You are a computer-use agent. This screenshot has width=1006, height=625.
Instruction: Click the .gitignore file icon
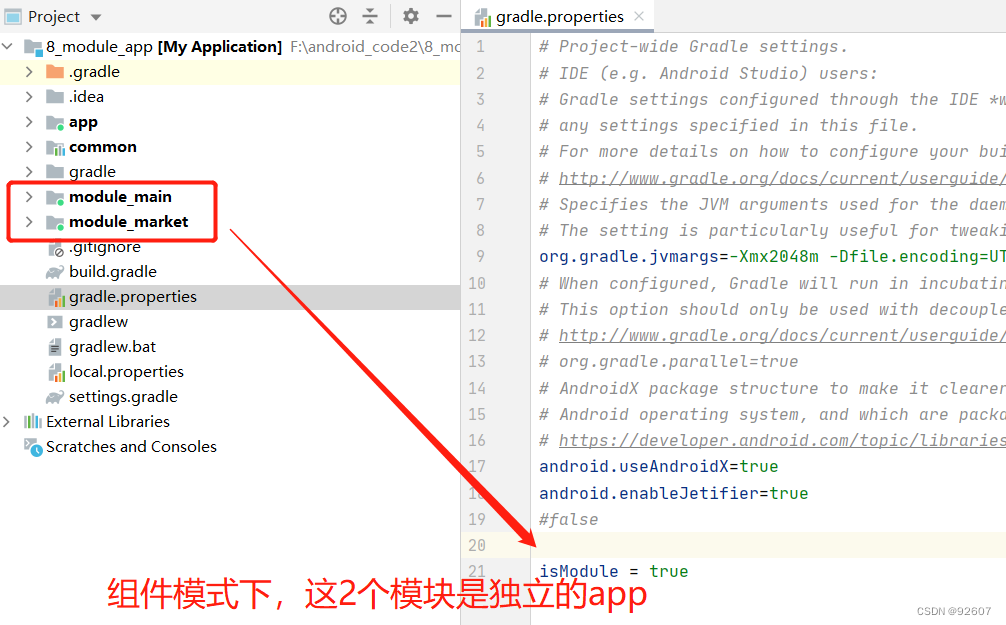pyautogui.click(x=56, y=248)
